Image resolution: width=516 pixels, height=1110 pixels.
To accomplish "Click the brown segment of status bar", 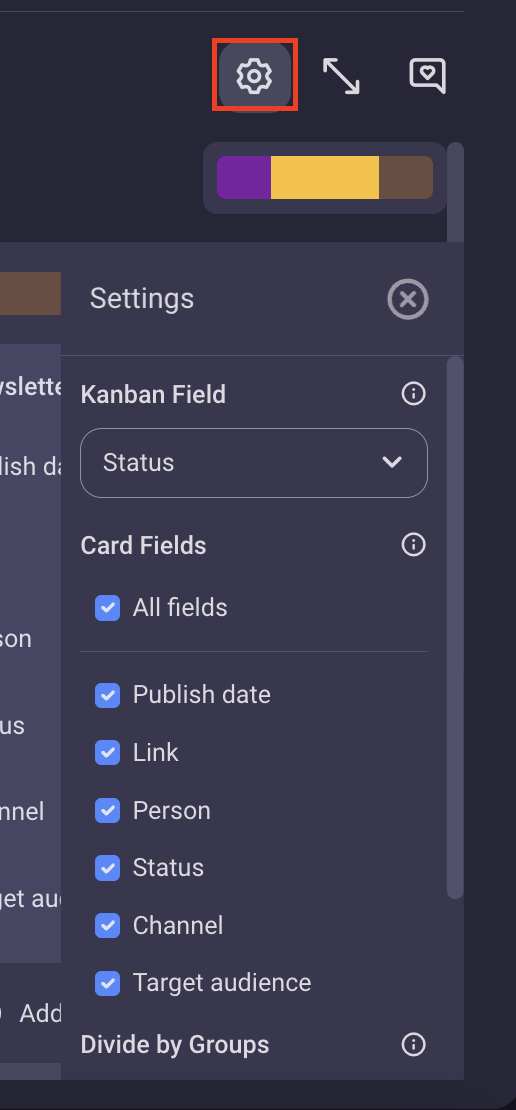I will tap(406, 178).
